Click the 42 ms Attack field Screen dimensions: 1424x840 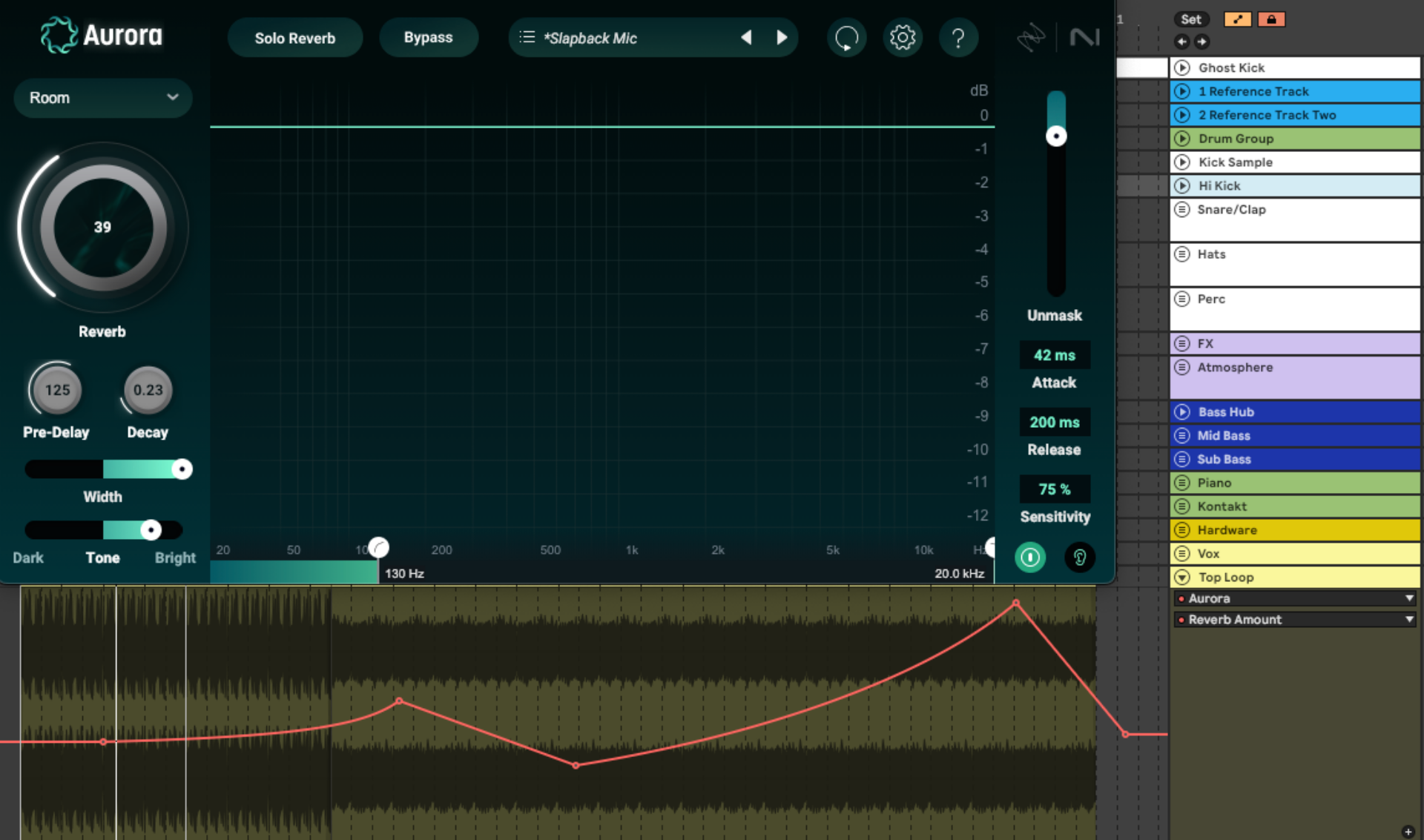pos(1055,355)
